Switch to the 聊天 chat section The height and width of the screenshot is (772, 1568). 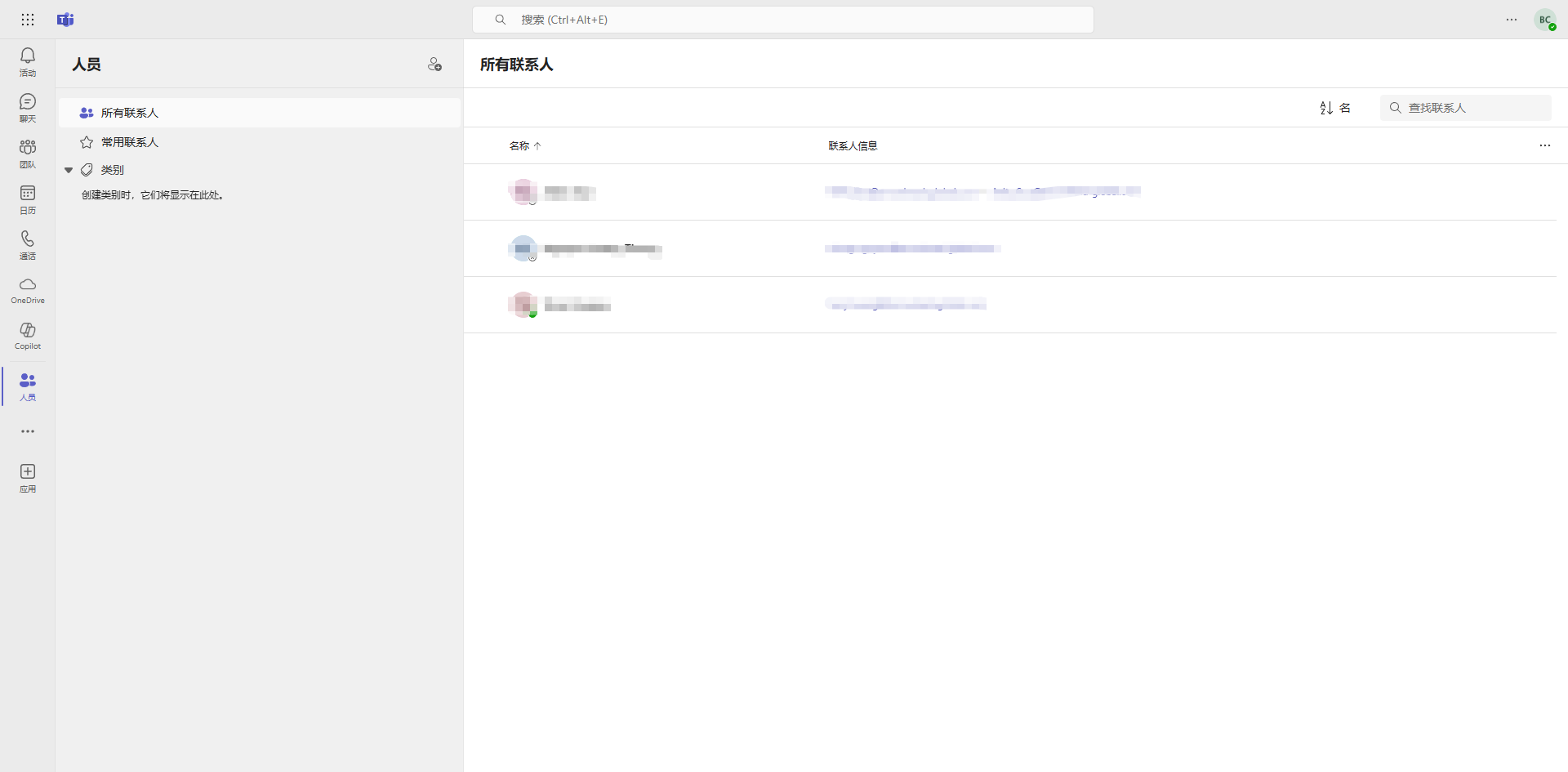pyautogui.click(x=28, y=108)
